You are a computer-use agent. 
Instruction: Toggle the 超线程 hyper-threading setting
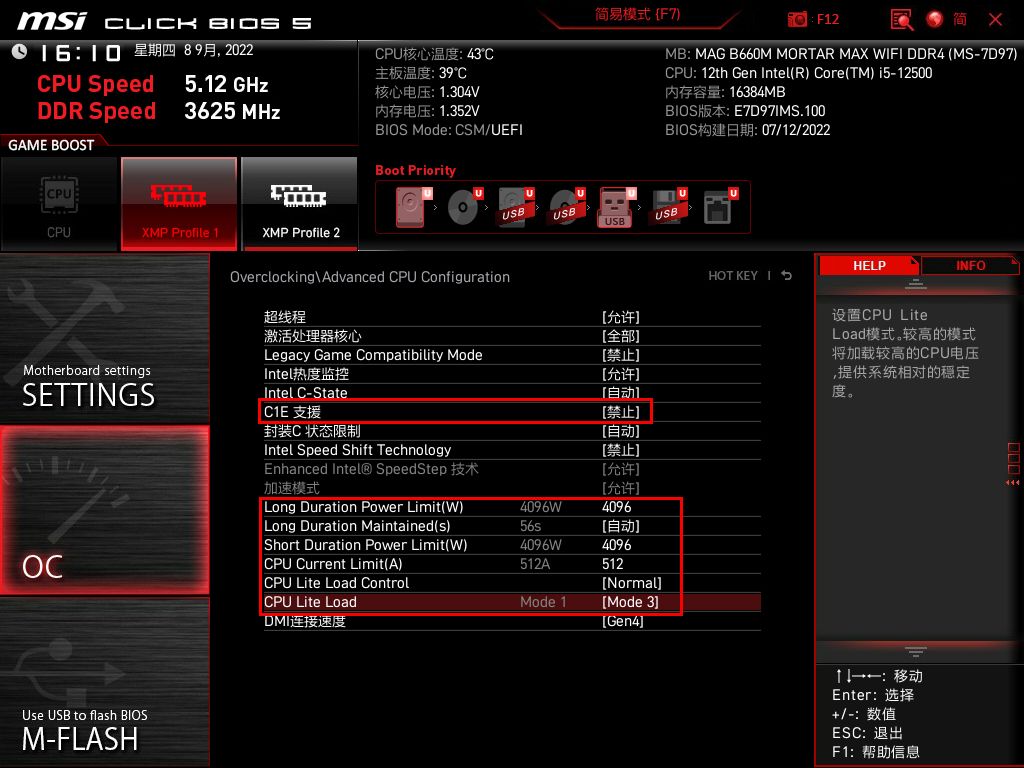coord(620,317)
